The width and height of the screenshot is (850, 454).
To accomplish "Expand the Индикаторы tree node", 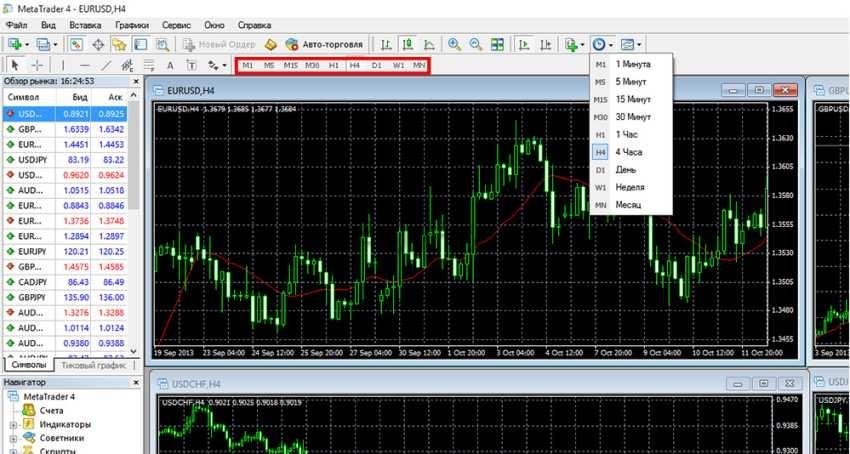I will click(13, 424).
